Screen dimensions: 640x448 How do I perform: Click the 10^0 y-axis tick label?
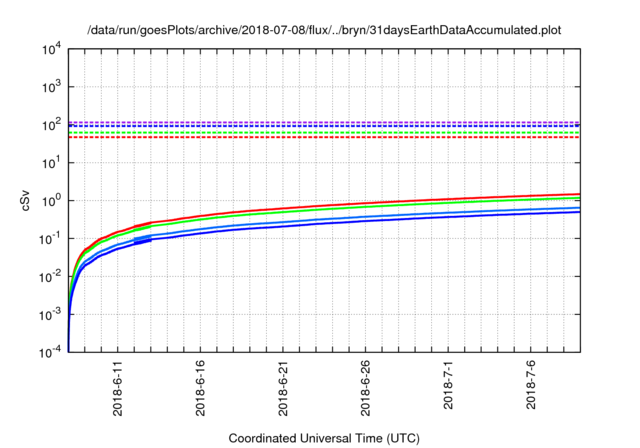pos(51,201)
